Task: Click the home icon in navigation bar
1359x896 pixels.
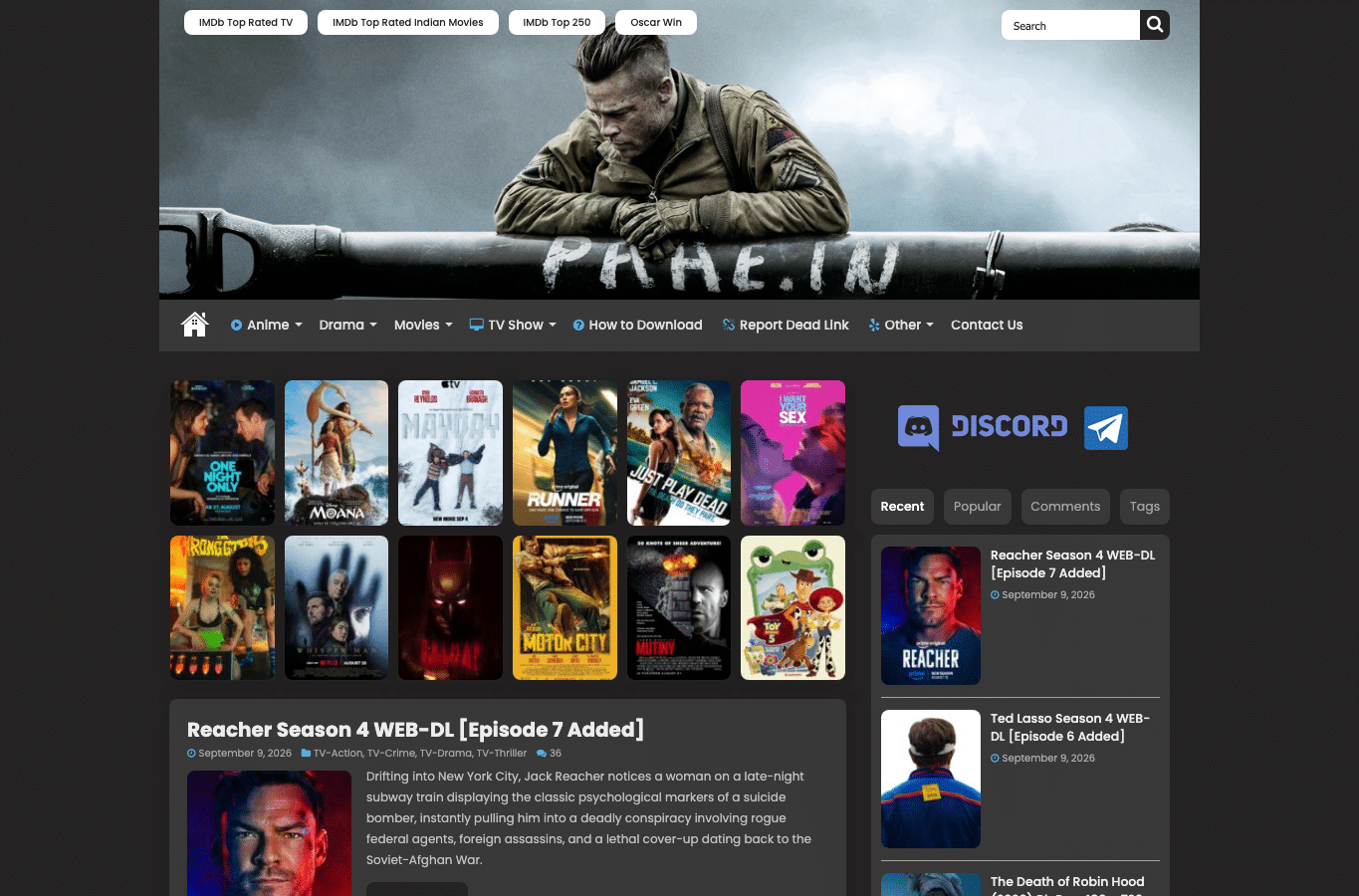Action: pyautogui.click(x=194, y=325)
